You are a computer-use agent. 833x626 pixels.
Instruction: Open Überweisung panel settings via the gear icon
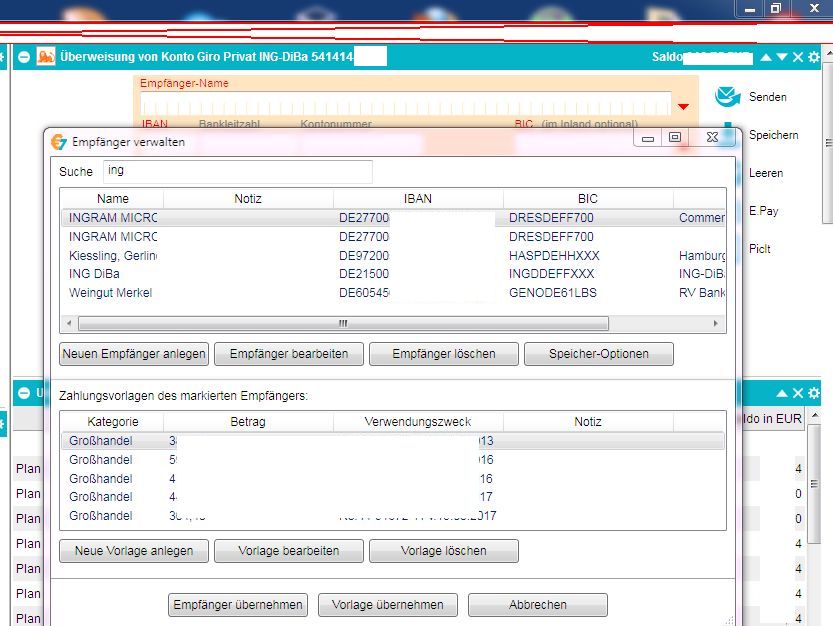(814, 57)
